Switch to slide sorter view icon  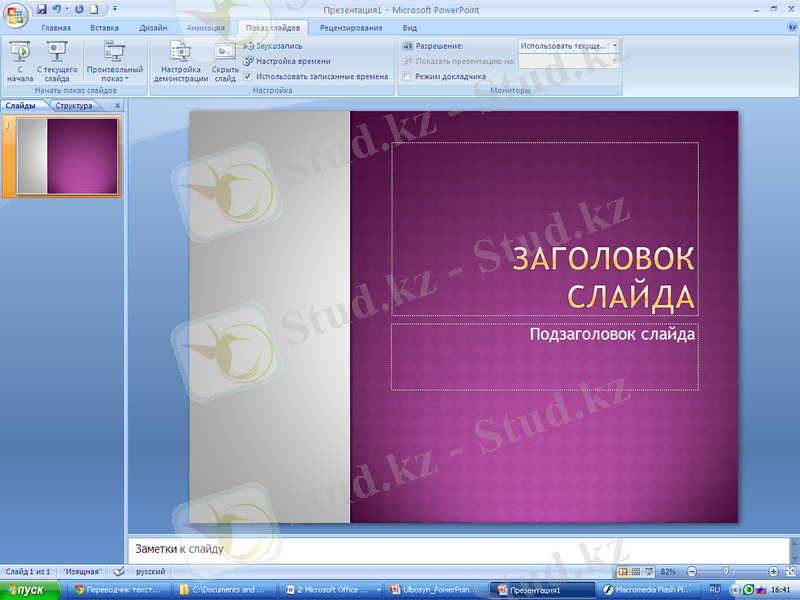point(636,571)
